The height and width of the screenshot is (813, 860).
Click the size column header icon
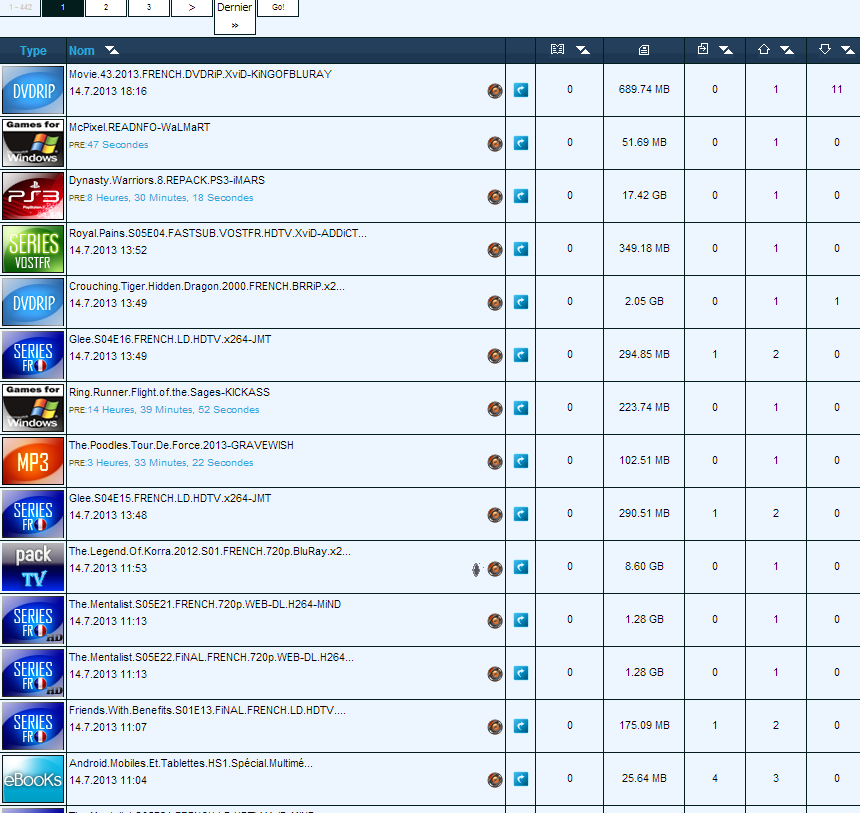click(644, 50)
